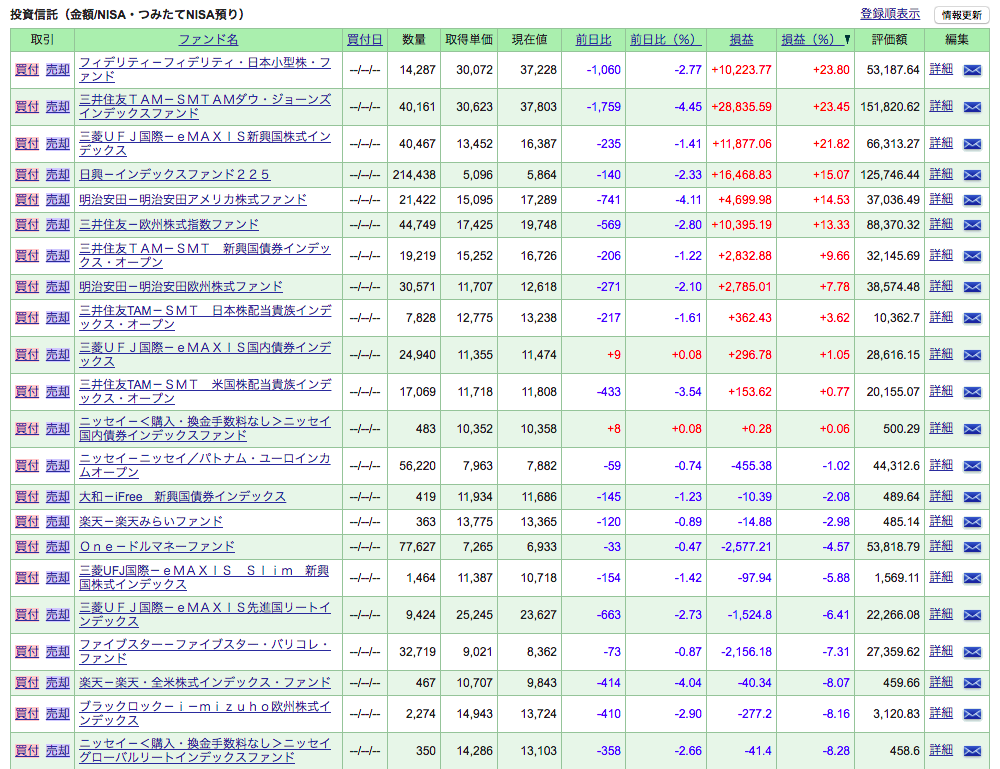Sort table by 前日比 header

593,40
